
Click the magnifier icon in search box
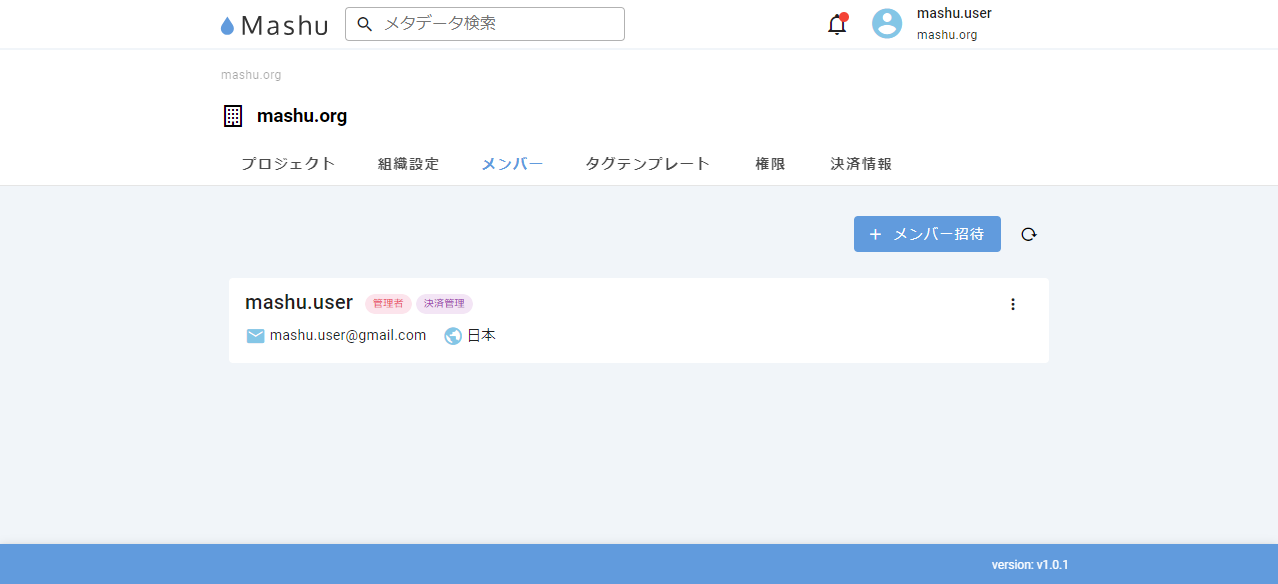coord(365,24)
